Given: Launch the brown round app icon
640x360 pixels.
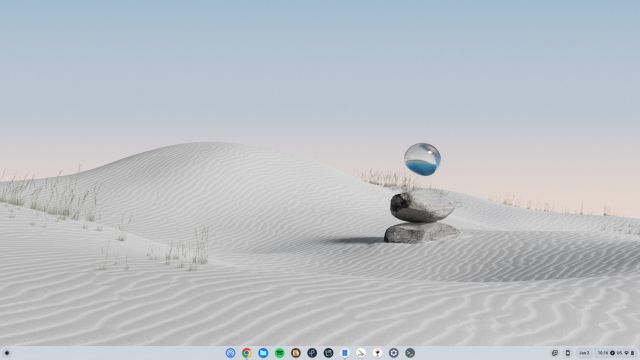Looking at the screenshot, I should [x=296, y=353].
